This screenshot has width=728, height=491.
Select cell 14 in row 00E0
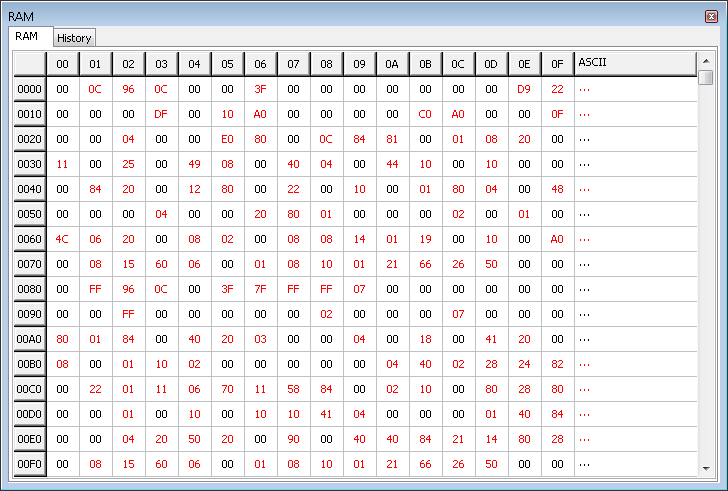coord(491,440)
